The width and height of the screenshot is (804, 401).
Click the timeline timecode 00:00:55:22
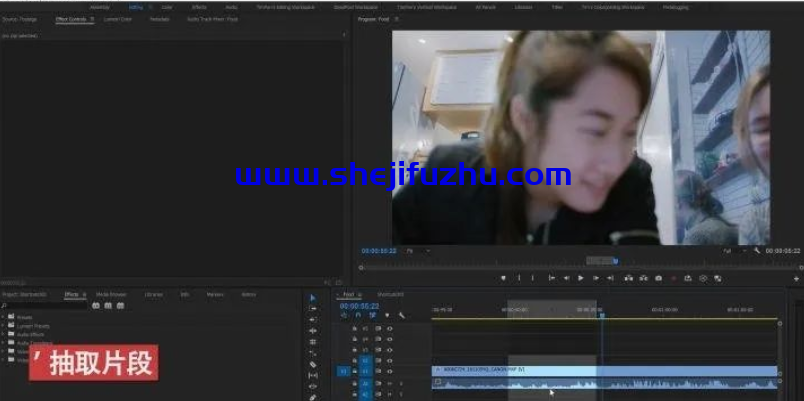click(x=359, y=306)
